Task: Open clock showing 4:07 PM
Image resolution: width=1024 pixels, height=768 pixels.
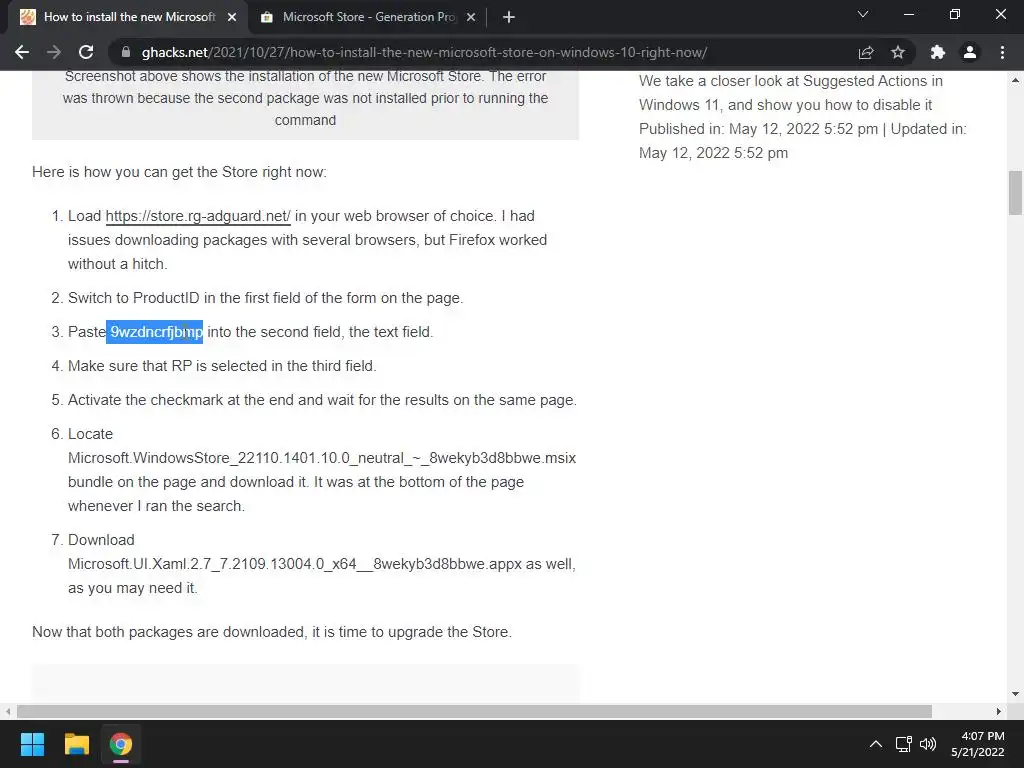Action: [977, 744]
